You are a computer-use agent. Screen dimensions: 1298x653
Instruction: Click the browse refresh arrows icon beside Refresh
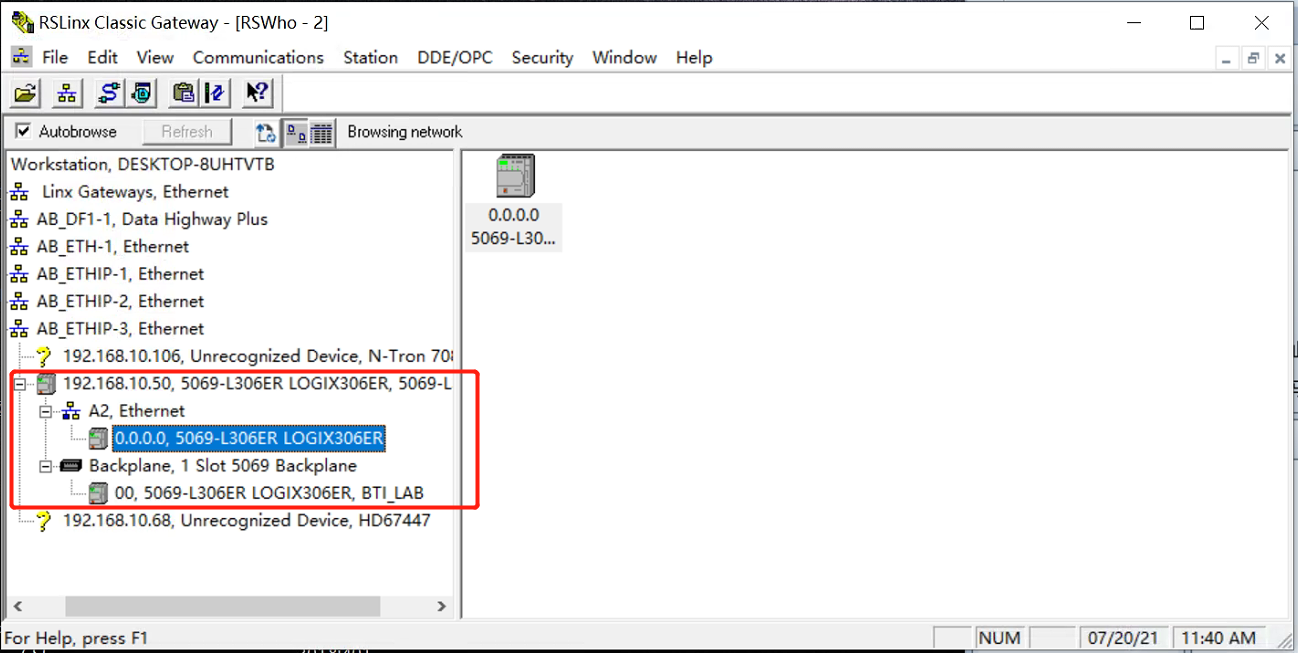click(265, 132)
